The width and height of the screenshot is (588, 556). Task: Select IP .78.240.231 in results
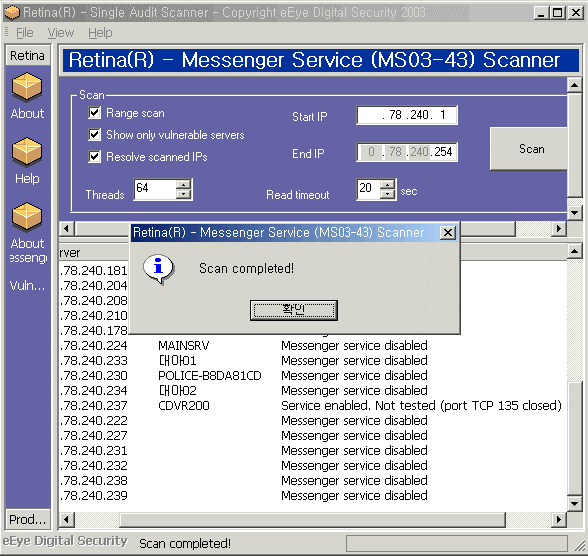[x=94, y=451]
